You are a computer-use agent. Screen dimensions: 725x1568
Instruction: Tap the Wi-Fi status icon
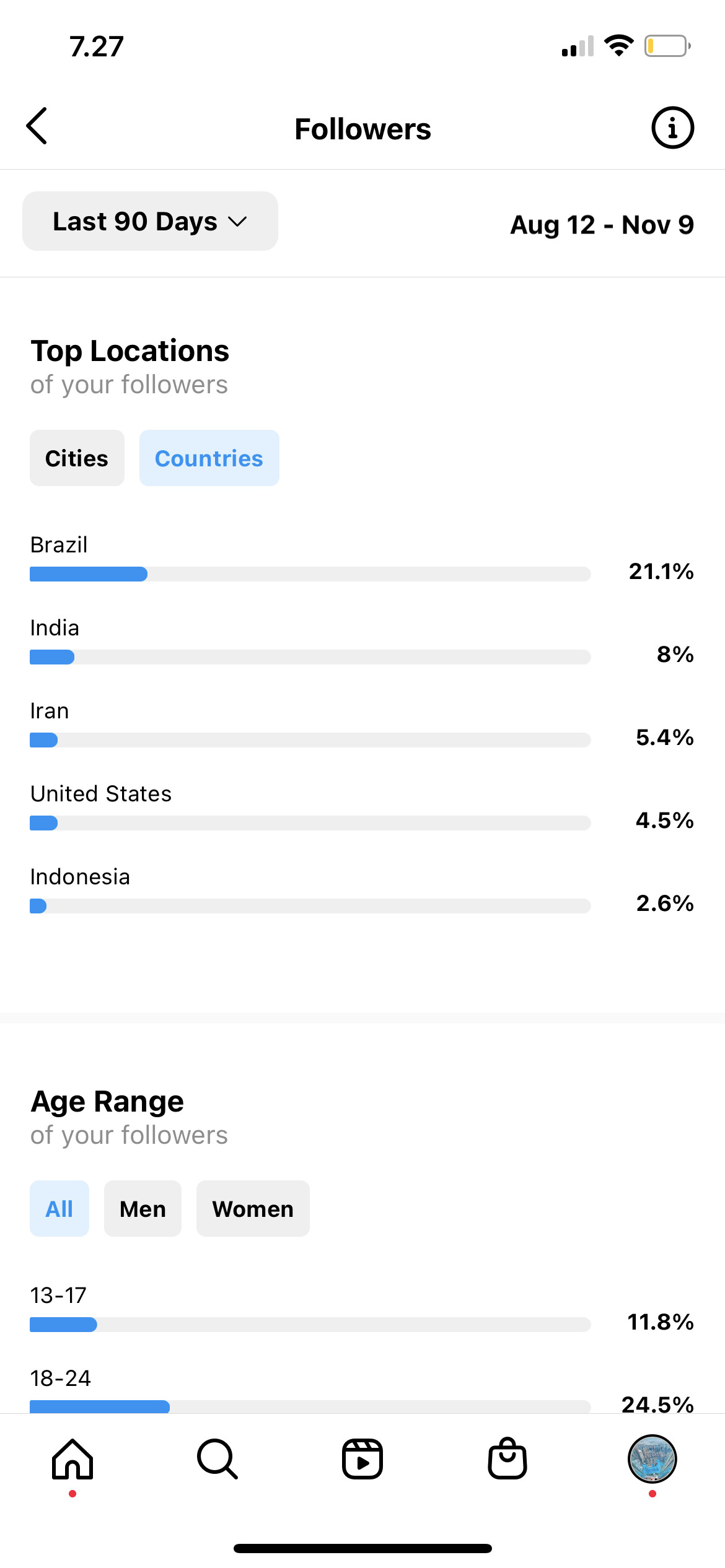(x=618, y=46)
